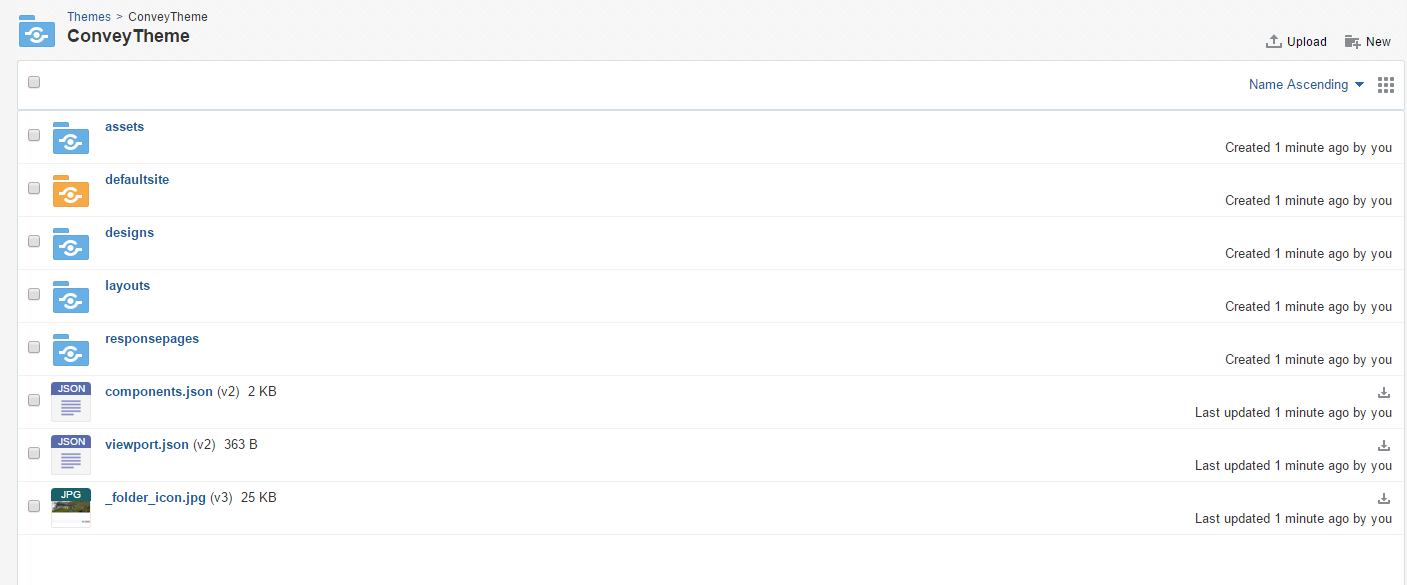Click the sort order dropdown arrow
This screenshot has width=1407, height=585.
pos(1359,85)
